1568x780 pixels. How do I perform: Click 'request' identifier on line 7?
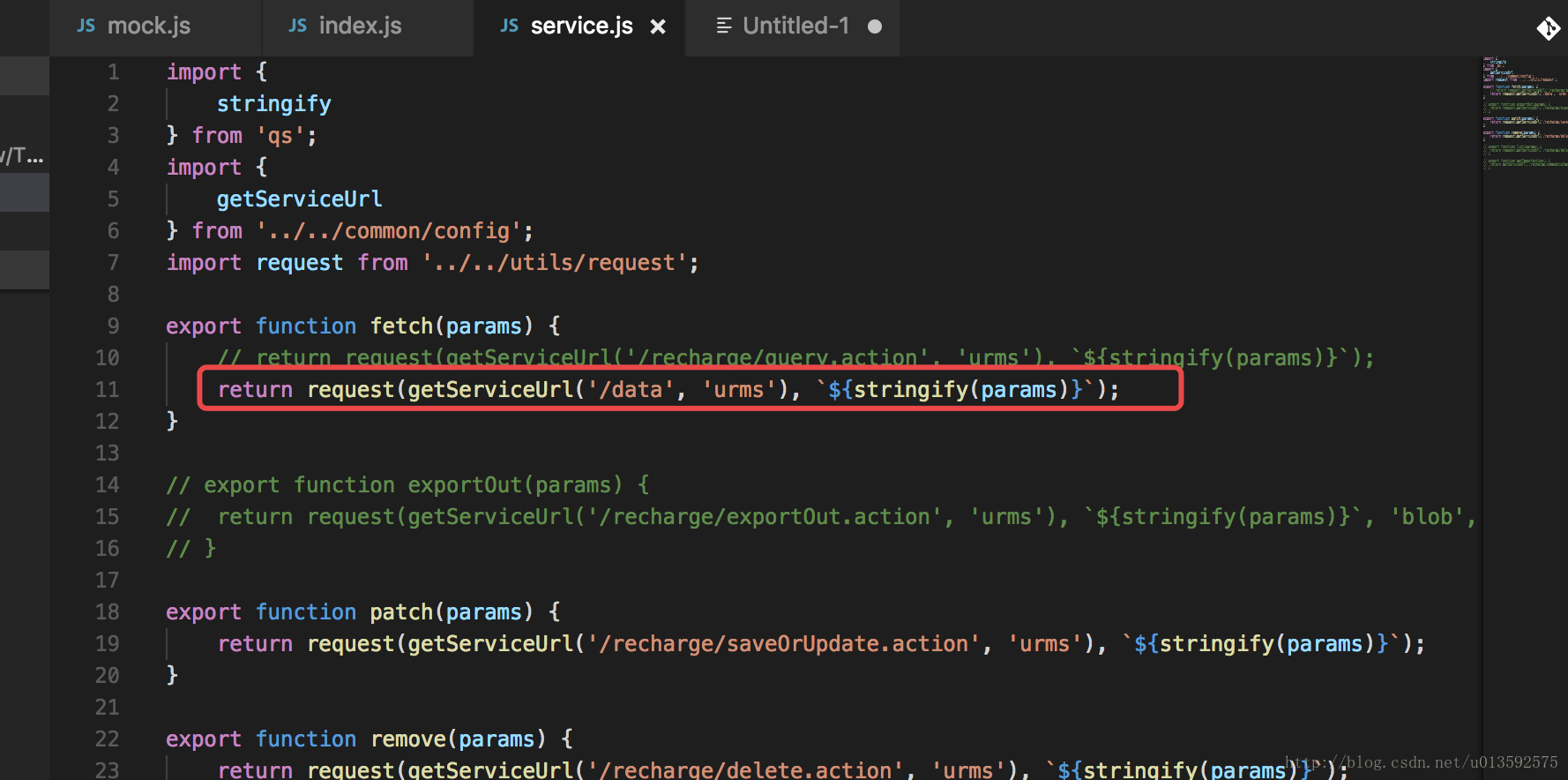point(300,263)
